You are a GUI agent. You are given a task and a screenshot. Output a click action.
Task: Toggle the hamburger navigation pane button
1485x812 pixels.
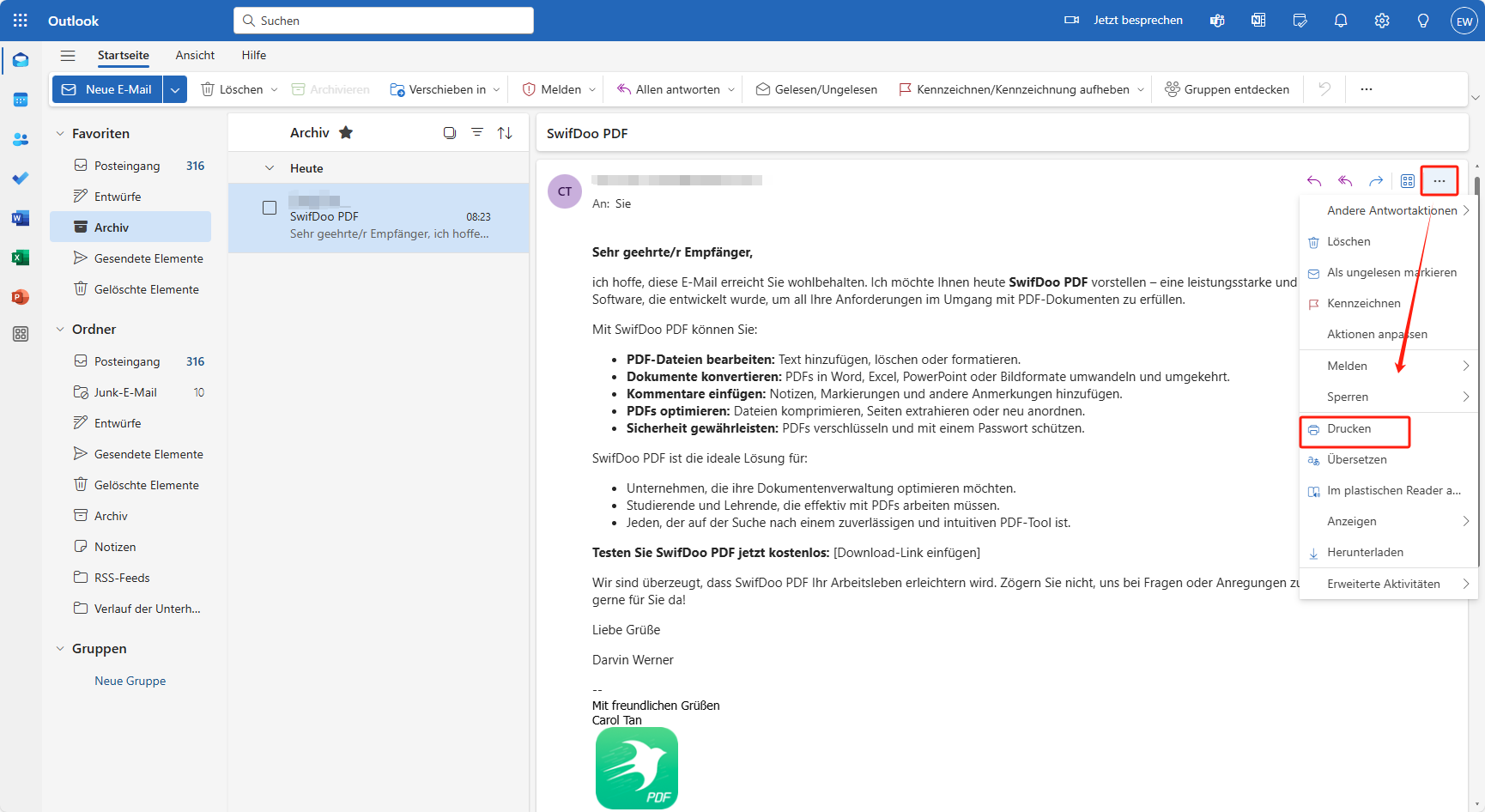[68, 56]
